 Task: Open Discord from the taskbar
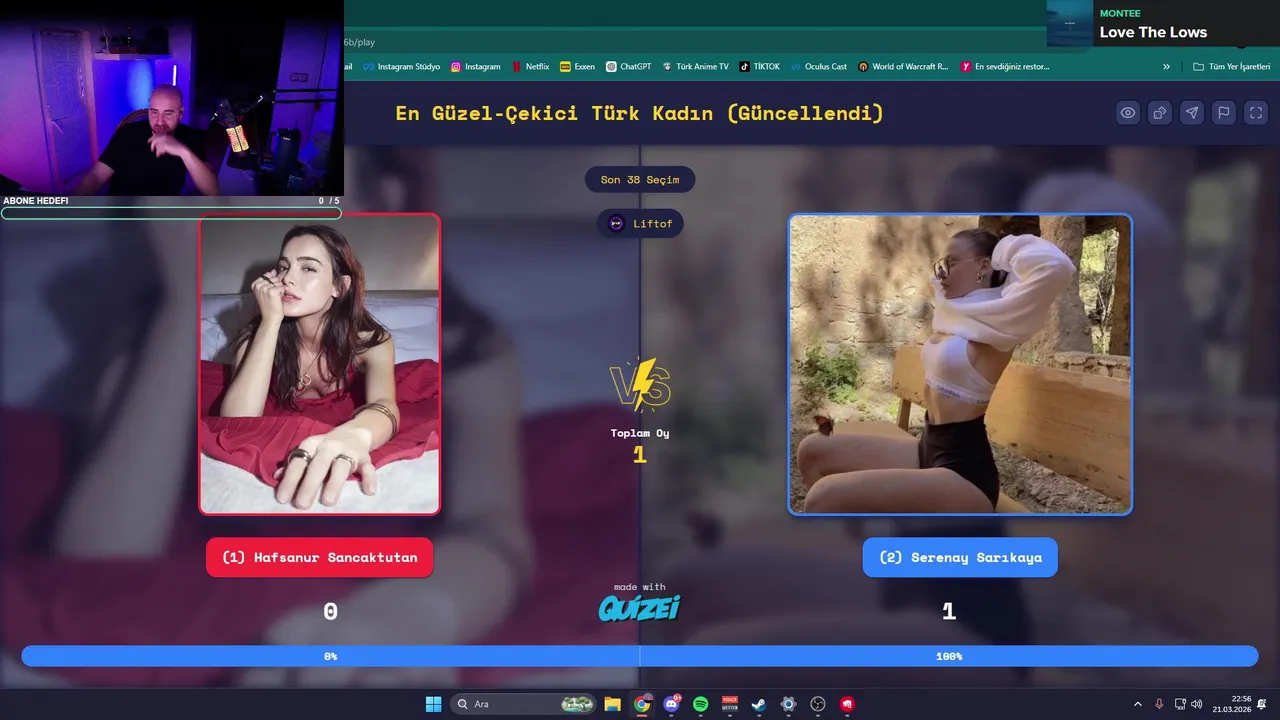pos(671,704)
